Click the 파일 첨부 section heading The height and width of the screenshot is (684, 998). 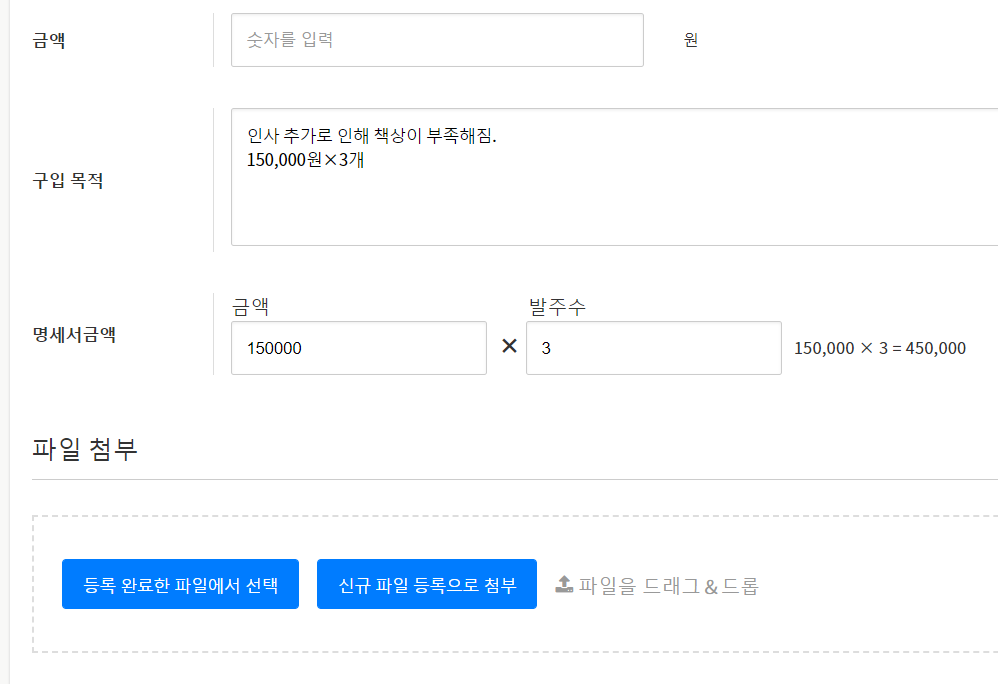tap(85, 450)
